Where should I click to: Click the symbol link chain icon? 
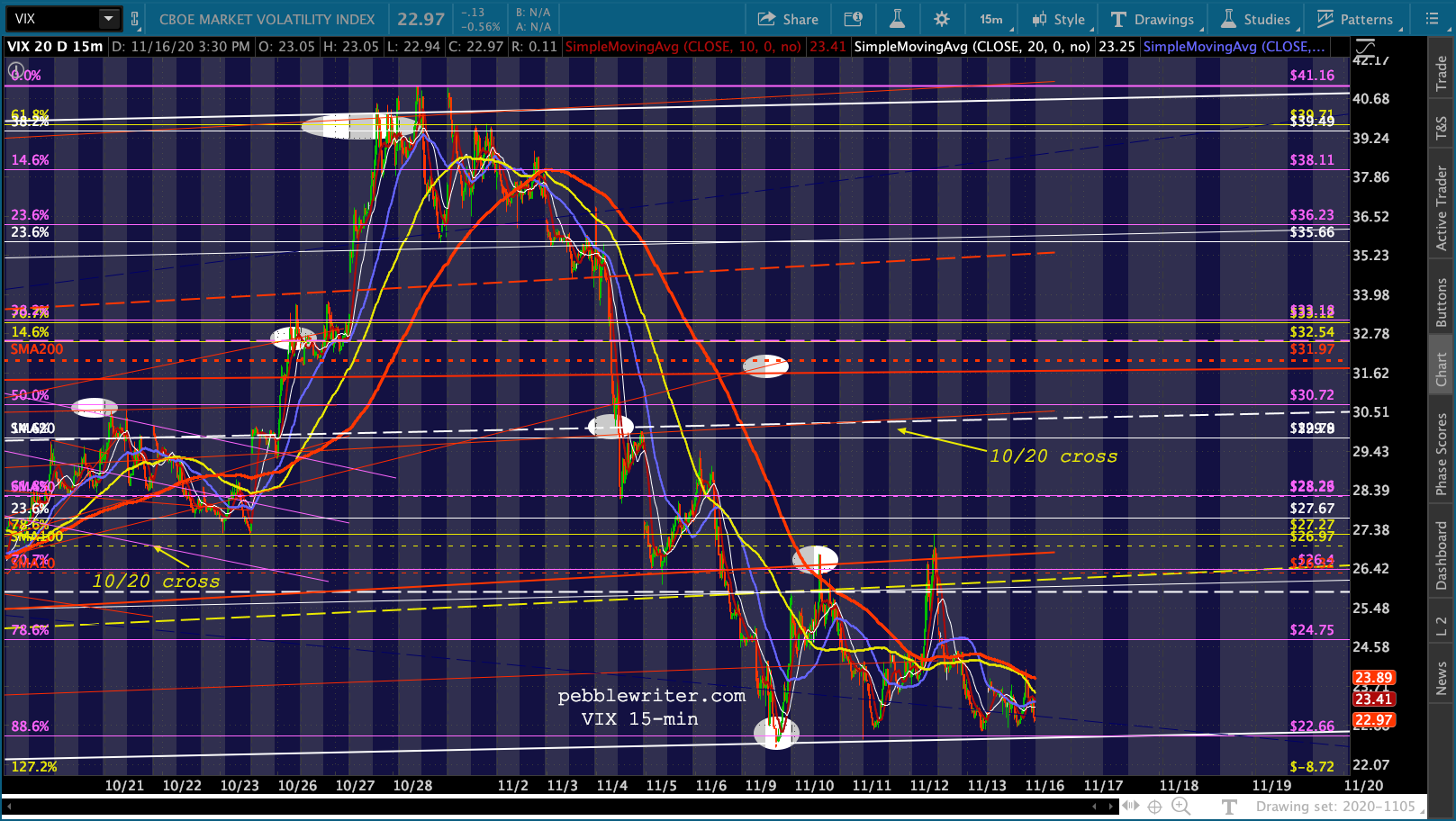point(135,19)
